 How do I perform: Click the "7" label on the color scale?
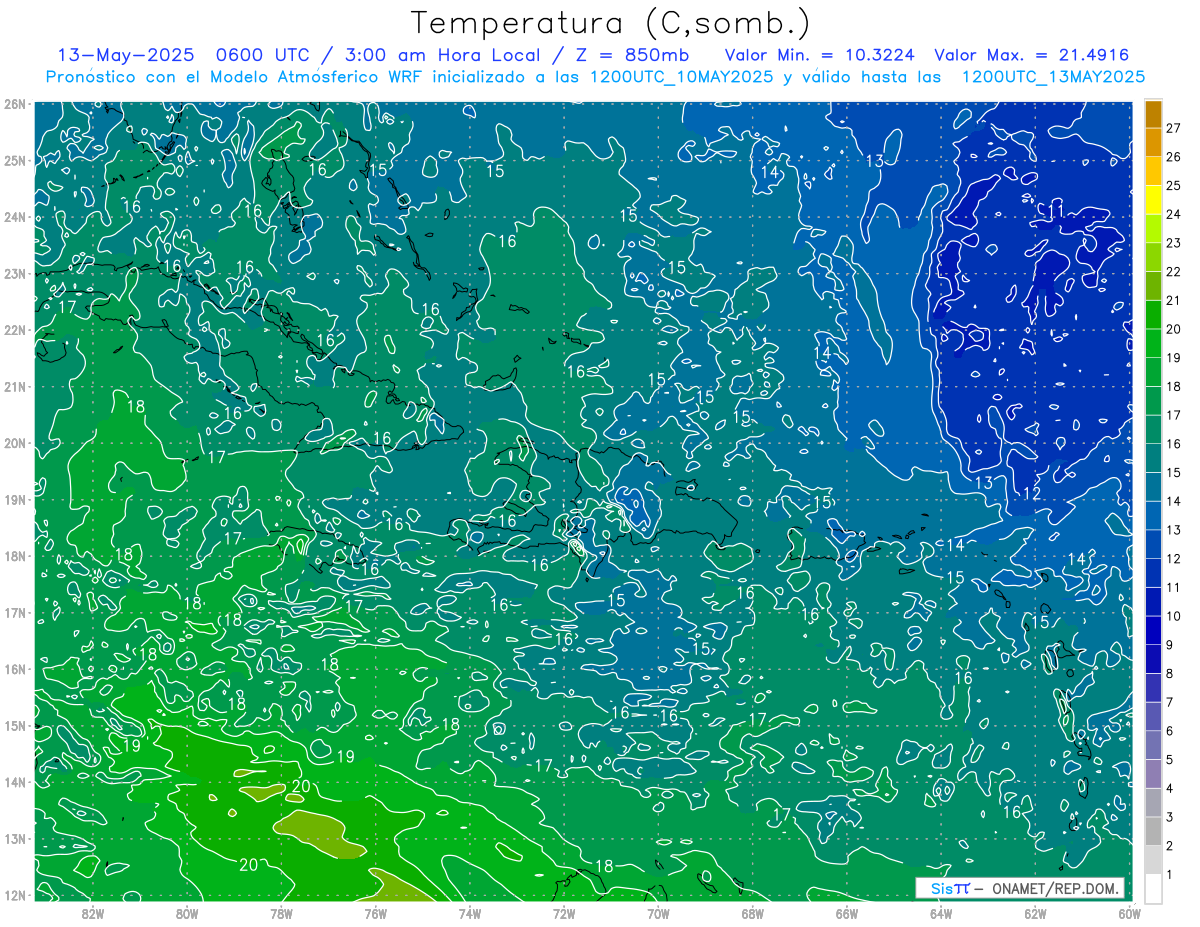[x=1170, y=702]
